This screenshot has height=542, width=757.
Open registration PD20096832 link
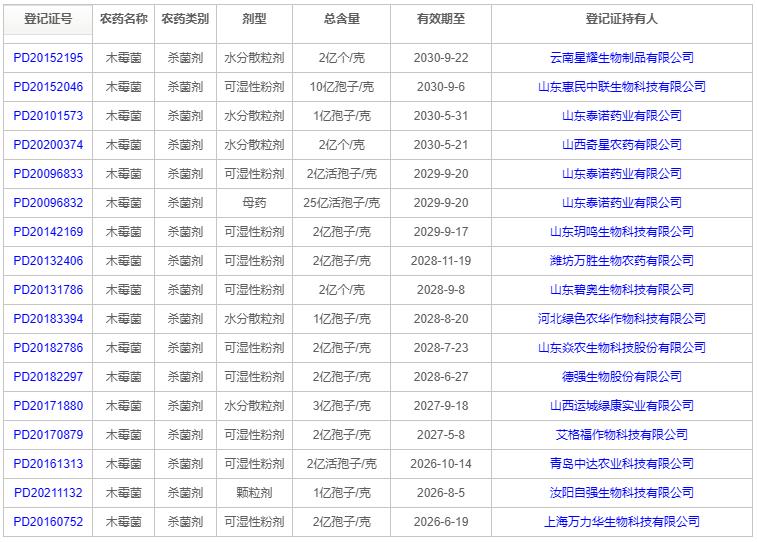[x=48, y=203]
